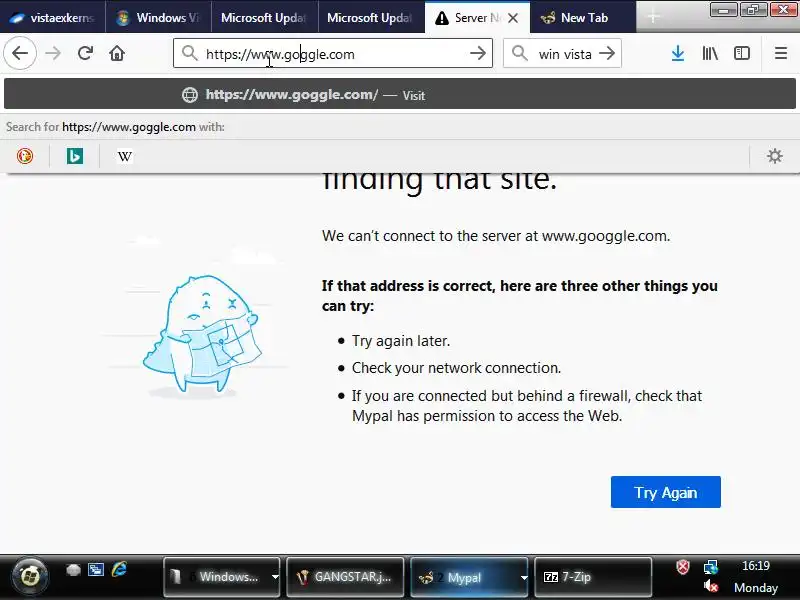Viewport: 800px width, 600px height.
Task: Open the library icon
Action: click(x=710, y=53)
